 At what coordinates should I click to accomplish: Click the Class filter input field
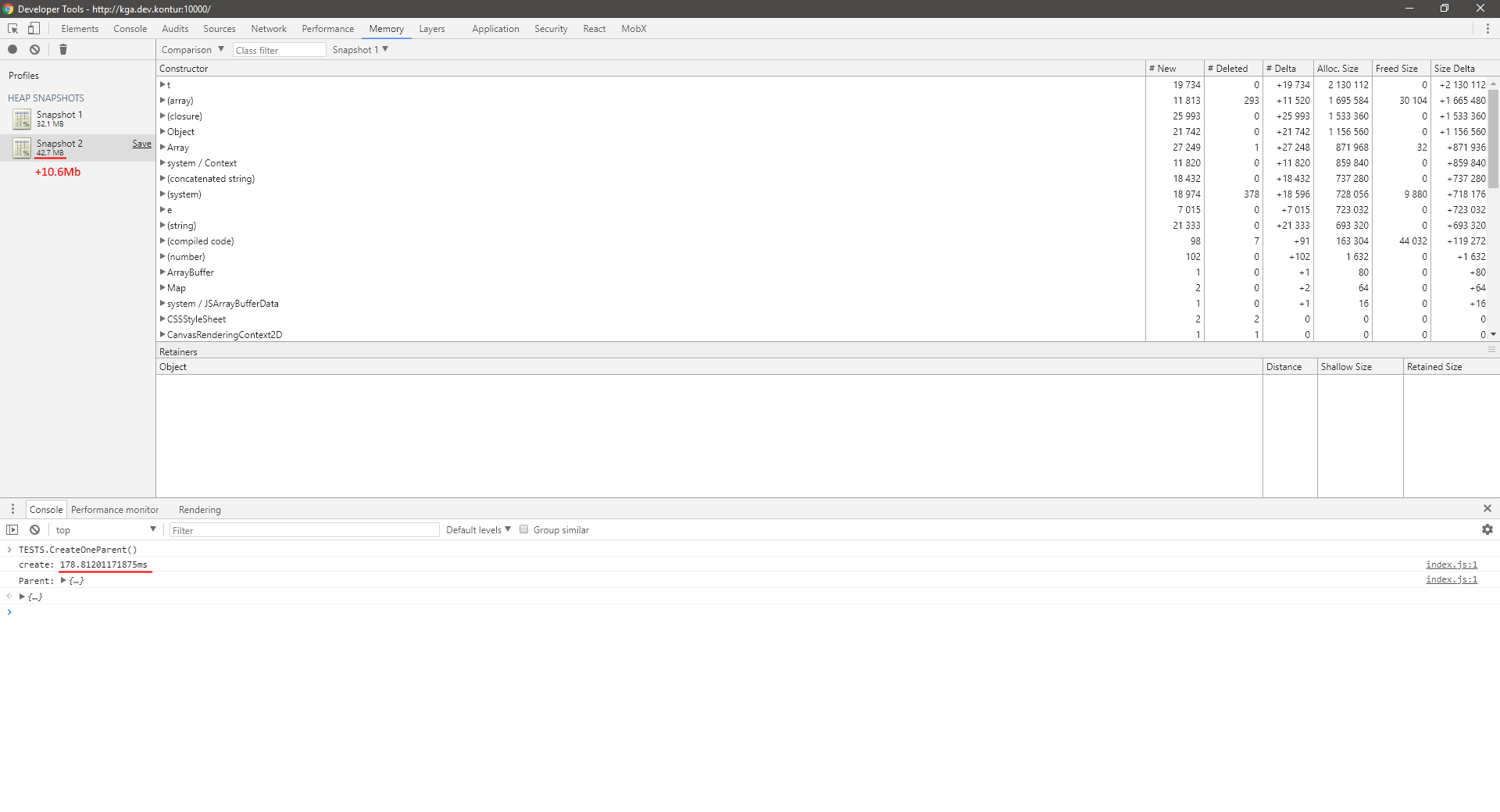coord(279,50)
